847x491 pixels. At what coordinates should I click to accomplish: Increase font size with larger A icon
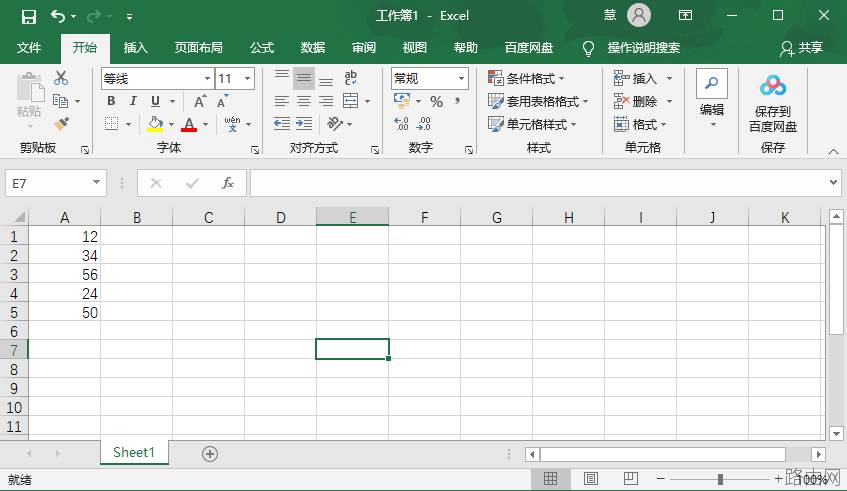coord(199,101)
